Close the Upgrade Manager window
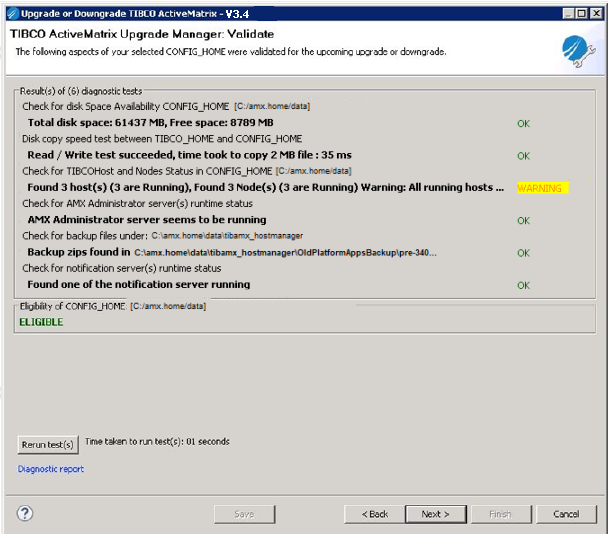This screenshot has height=534, width=608. click(x=596, y=14)
